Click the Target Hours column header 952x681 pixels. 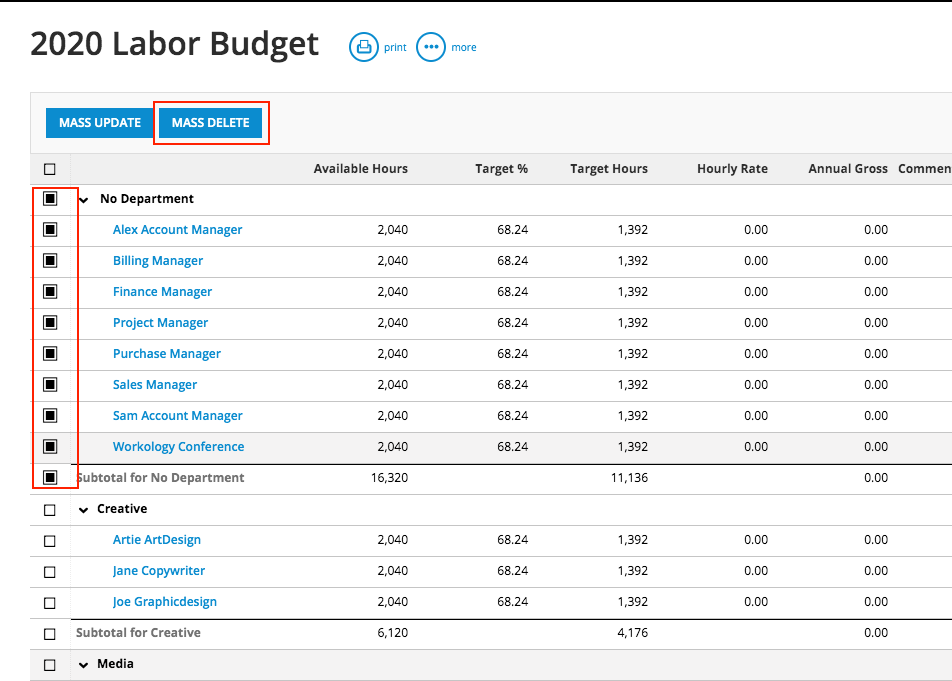[x=608, y=169]
